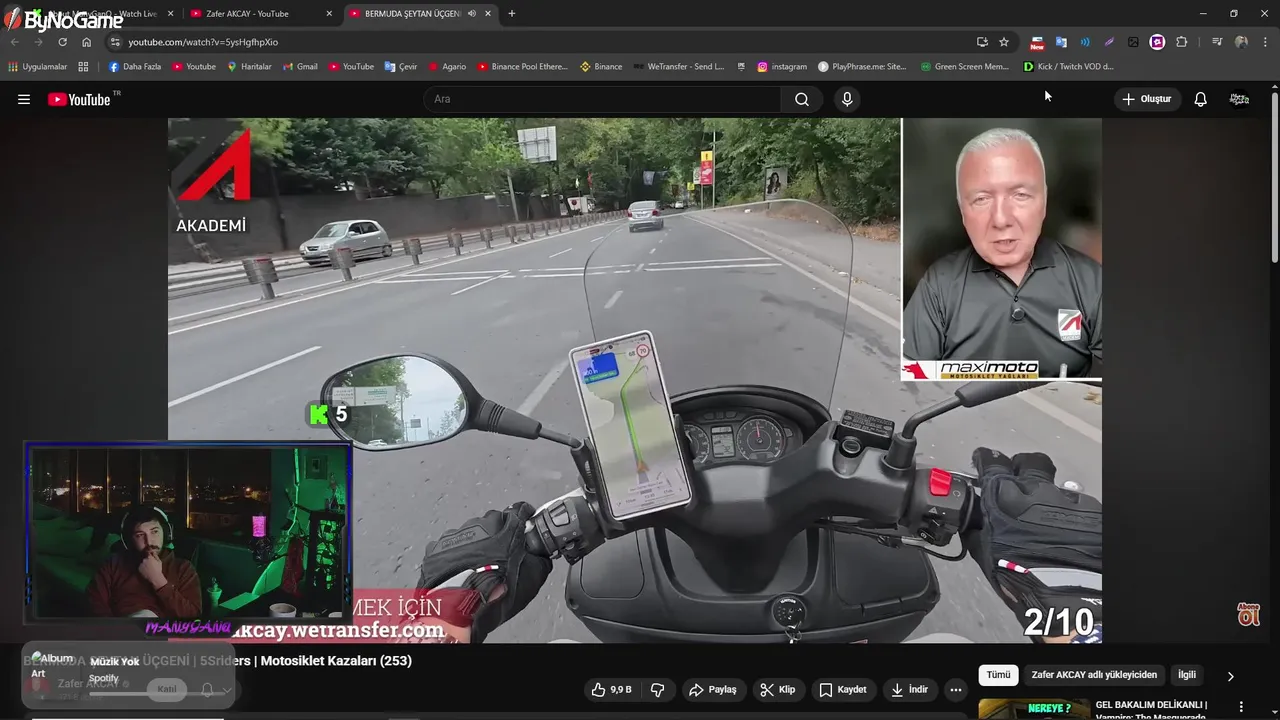Close the BERMUDA ŞEYTAN ÜÇGENİ tab
The height and width of the screenshot is (720, 1280).
489,14
